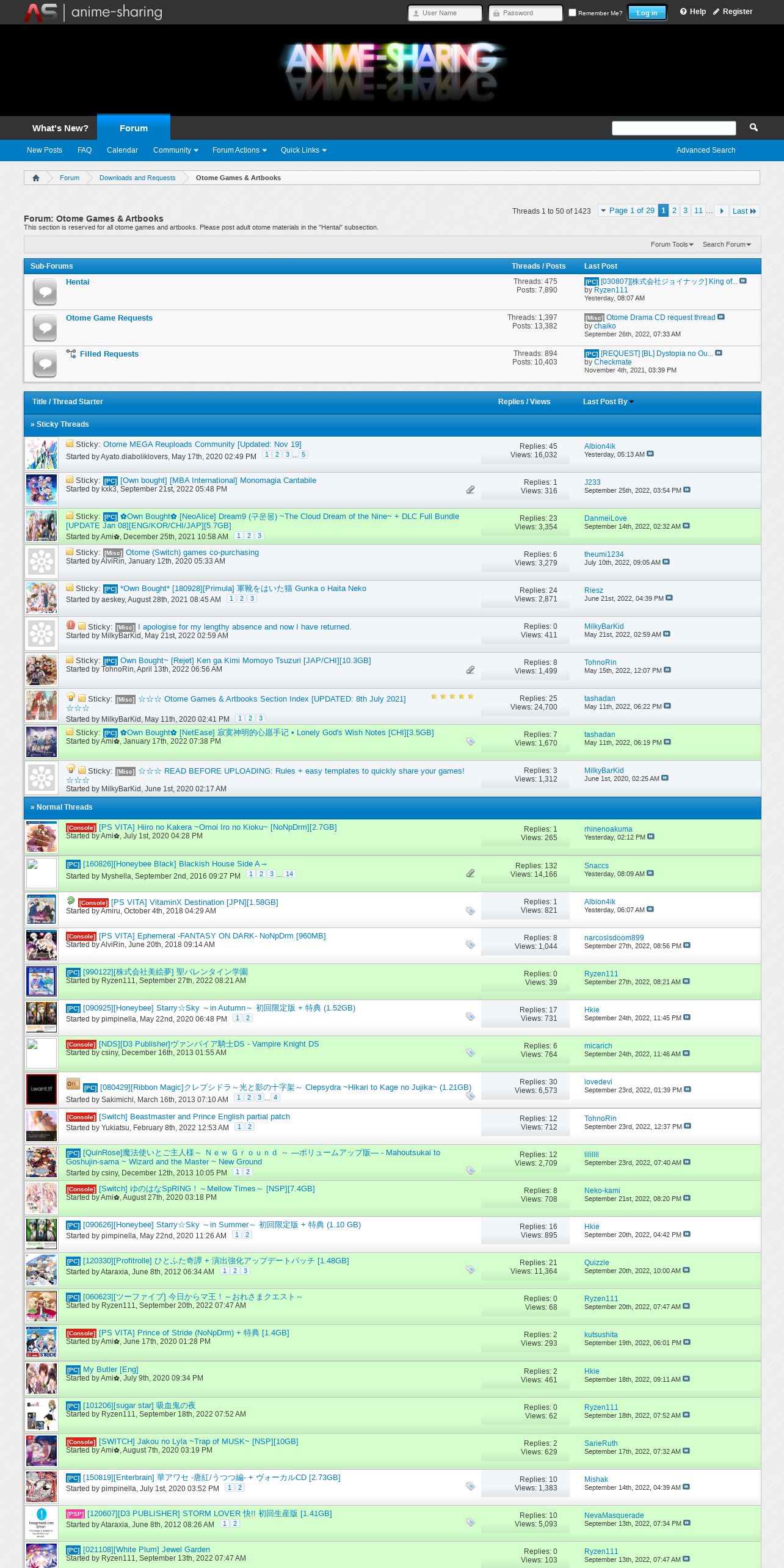Click the Forum breadcrumb link
Viewport: 784px width, 1568px height.
(70, 178)
